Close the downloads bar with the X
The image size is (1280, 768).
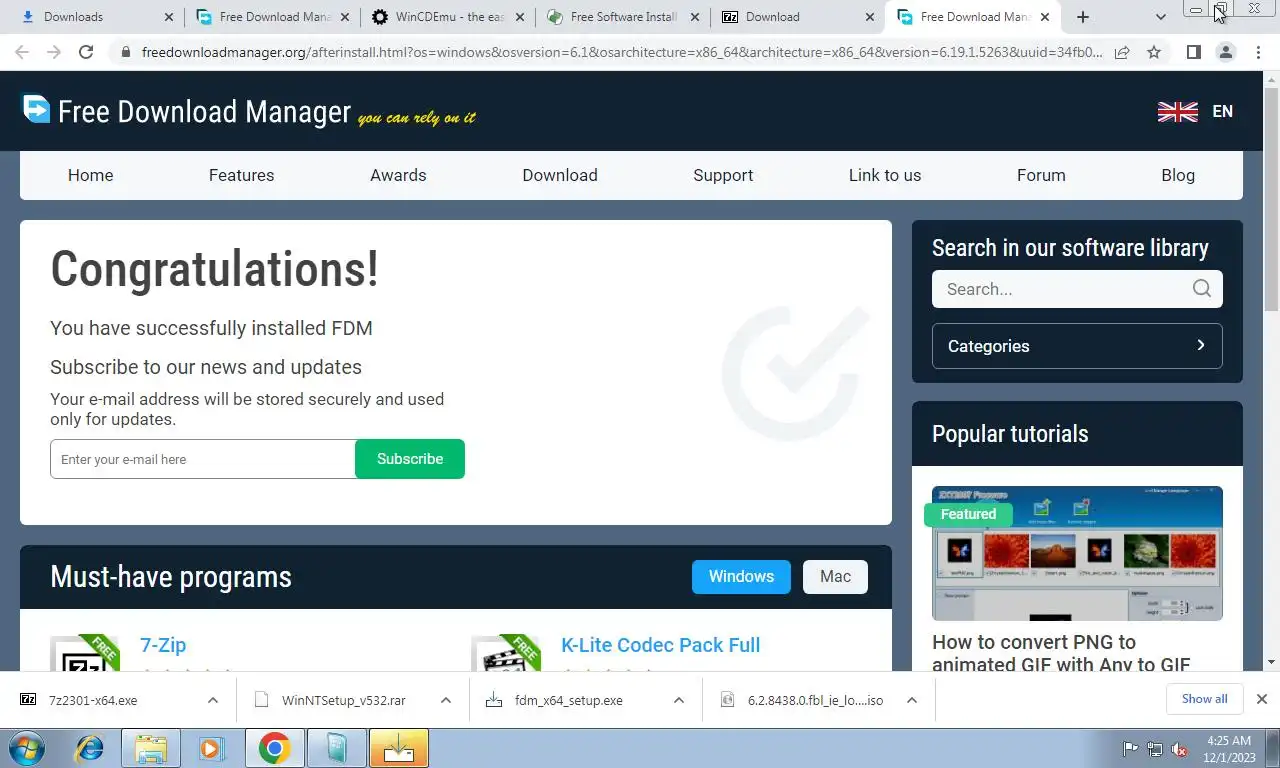[1262, 699]
